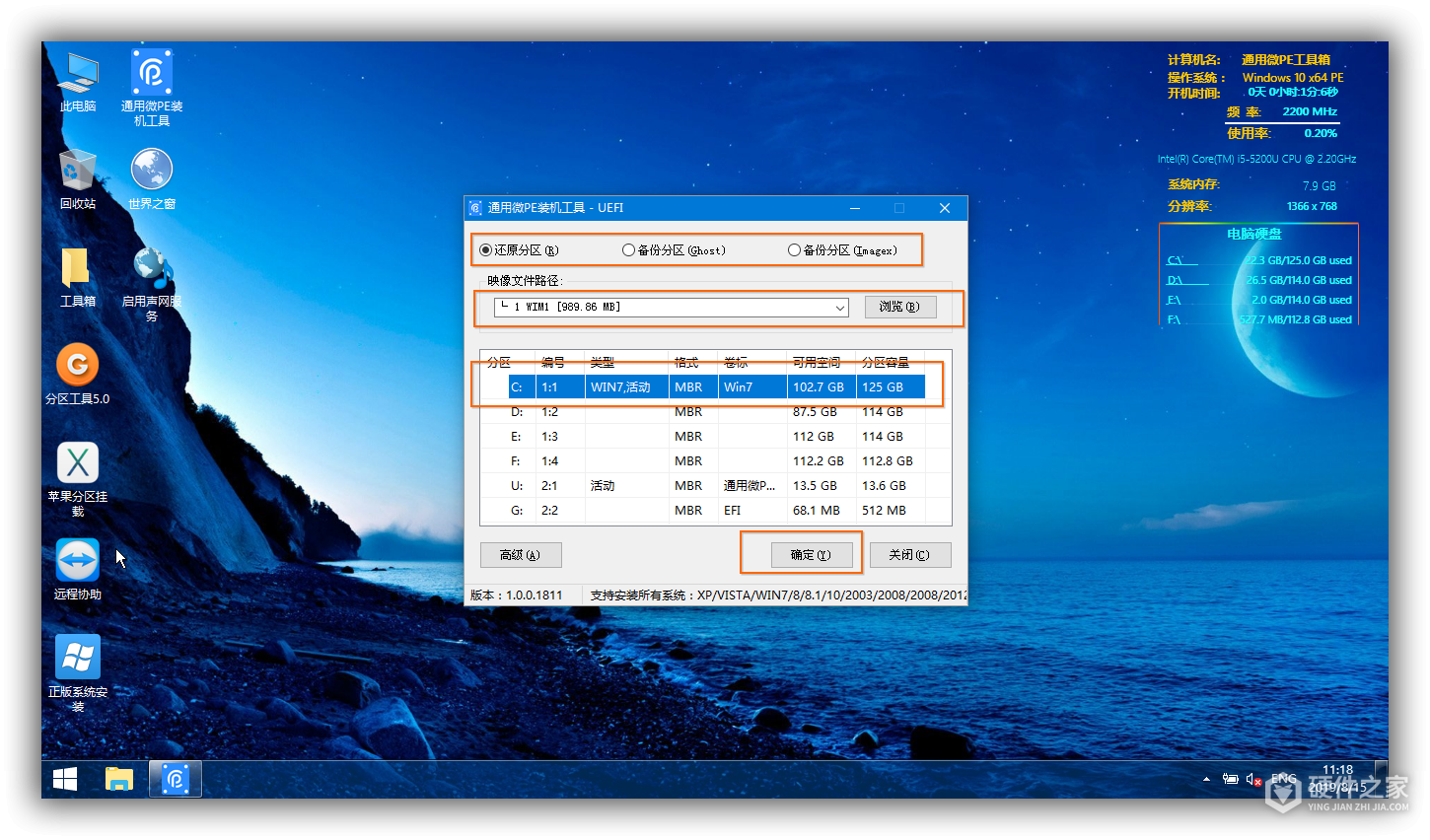Screen dimensions: 1430x840
Task: Click 启用声网服务 desktop icon
Action: [x=152, y=284]
